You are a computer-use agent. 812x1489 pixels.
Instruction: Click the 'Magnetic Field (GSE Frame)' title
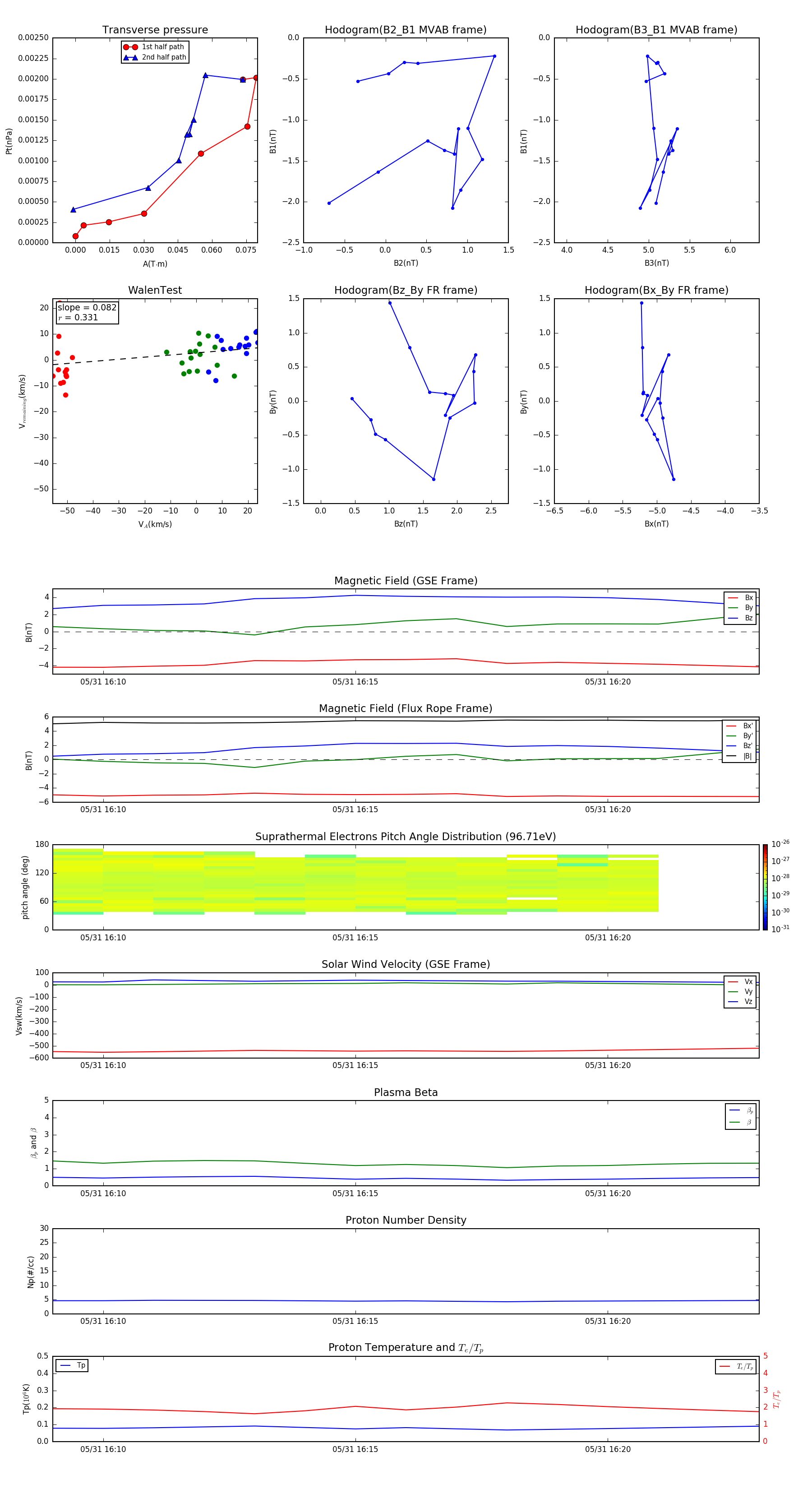tap(406, 581)
